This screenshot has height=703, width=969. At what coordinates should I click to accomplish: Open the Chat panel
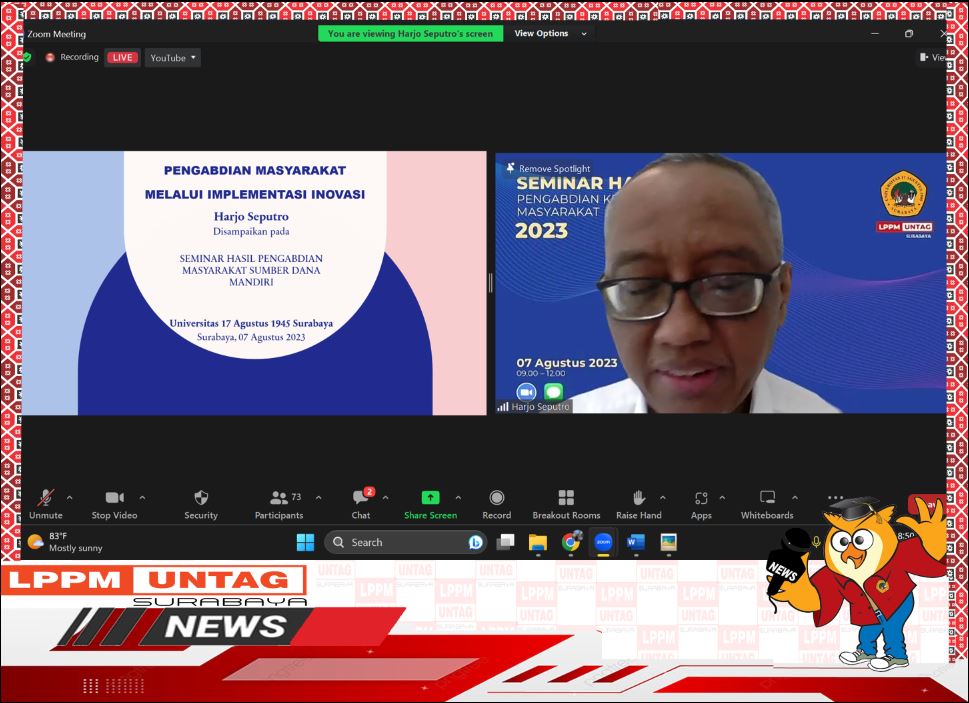pos(362,504)
